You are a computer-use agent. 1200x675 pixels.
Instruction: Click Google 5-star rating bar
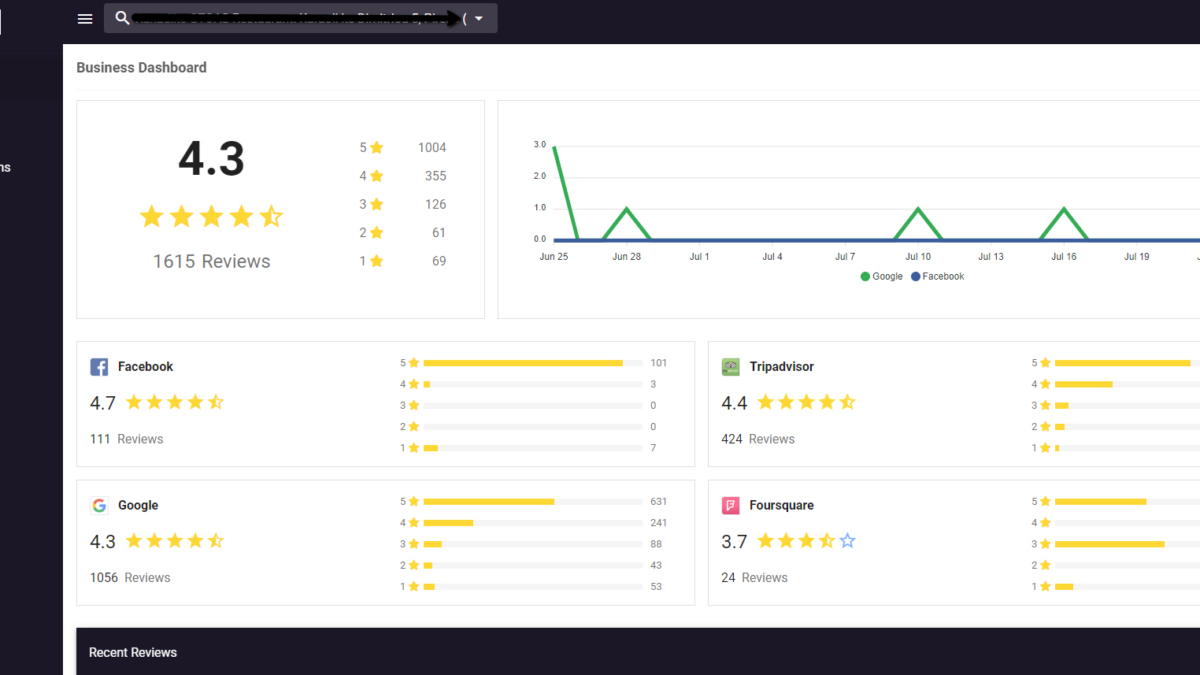tap(533, 502)
